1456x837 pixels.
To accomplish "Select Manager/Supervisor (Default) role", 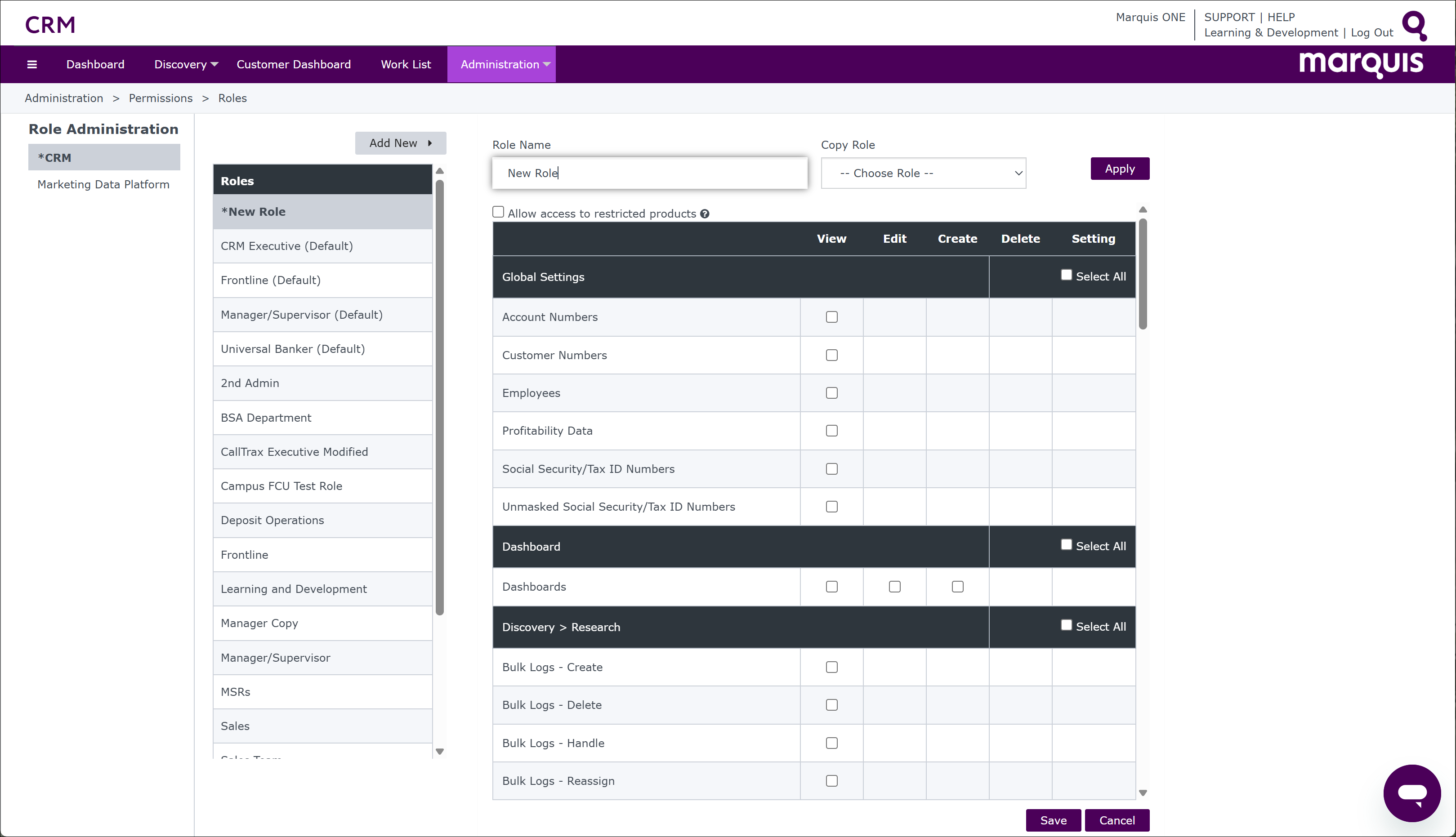I will coord(322,315).
